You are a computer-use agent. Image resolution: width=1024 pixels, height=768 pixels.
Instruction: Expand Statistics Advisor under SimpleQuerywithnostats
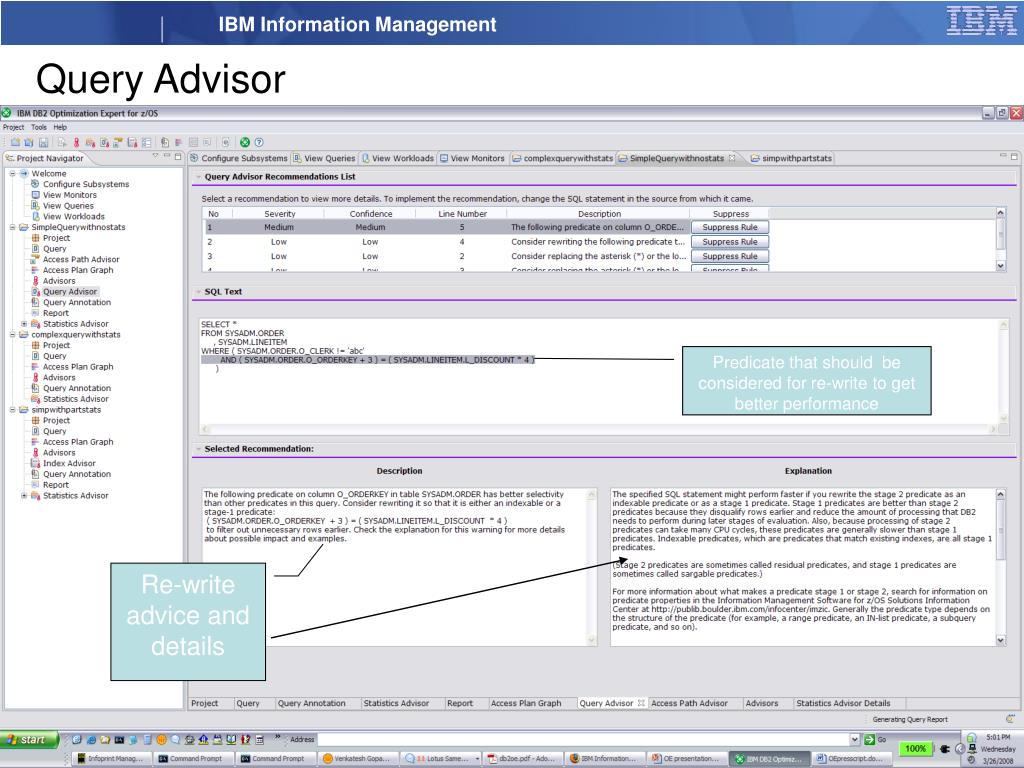[24, 324]
